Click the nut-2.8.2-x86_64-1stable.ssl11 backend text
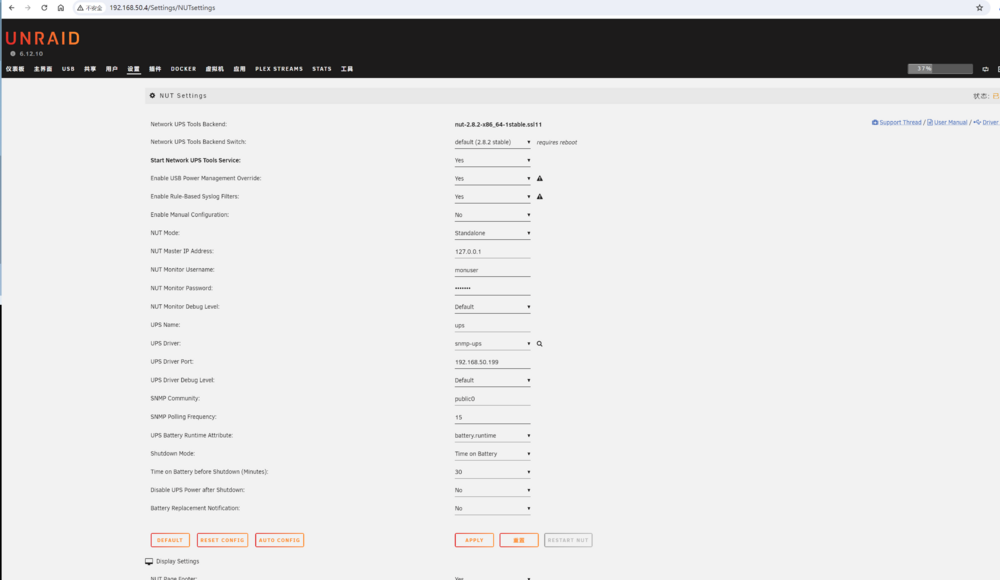Screen dimensions: 1000x580 coord(498,124)
